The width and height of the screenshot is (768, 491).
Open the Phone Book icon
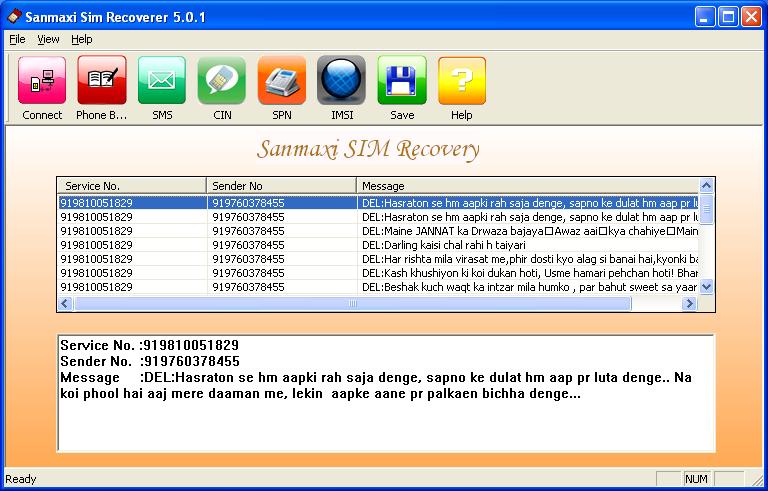click(102, 81)
